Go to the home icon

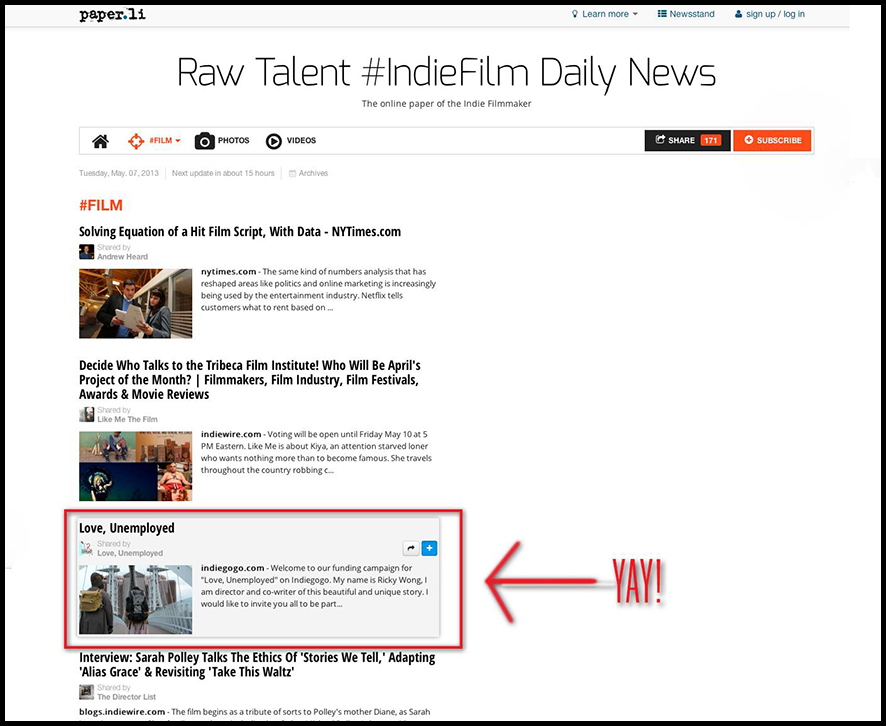click(101, 141)
